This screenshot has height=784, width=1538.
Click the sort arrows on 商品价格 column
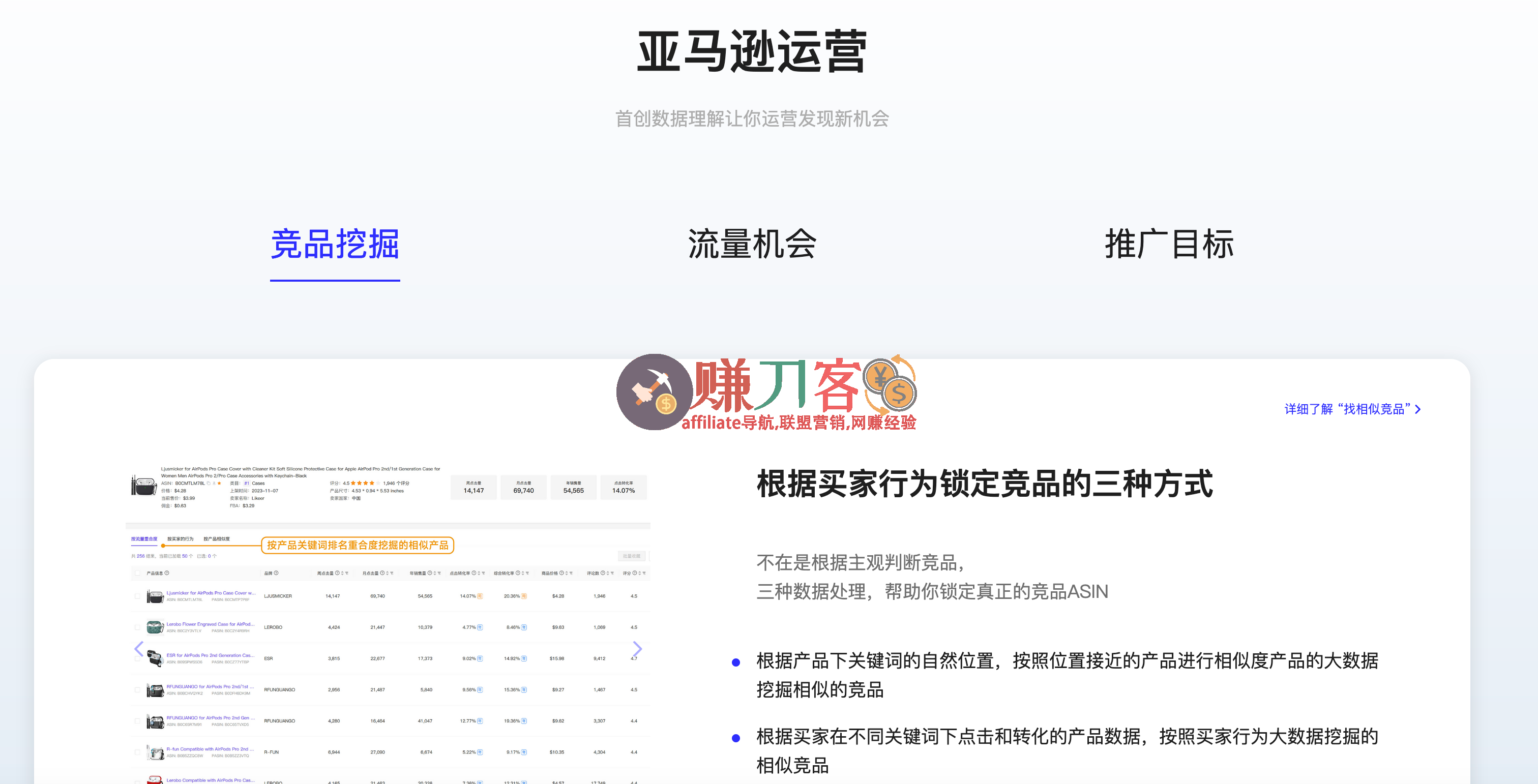coord(567,574)
